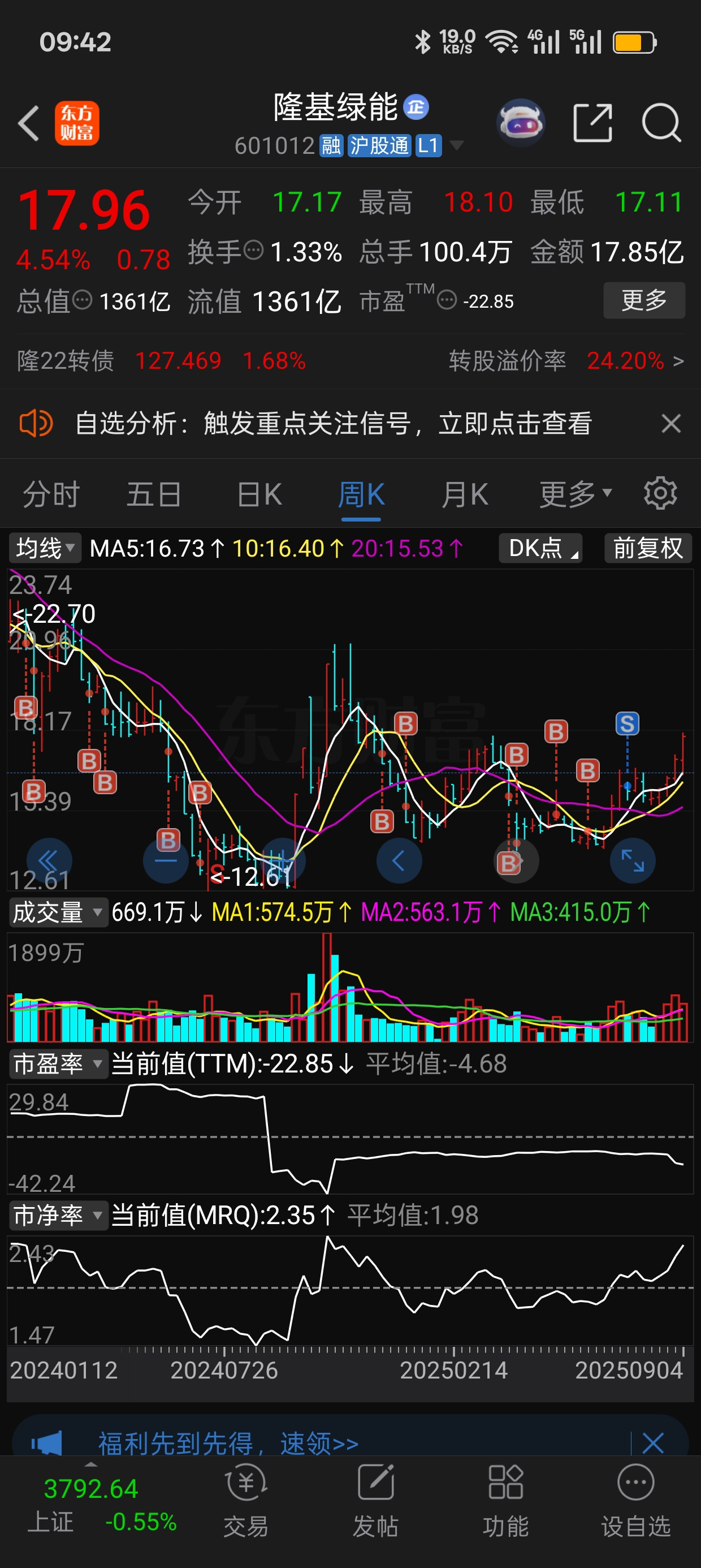This screenshot has width=701, height=1568.
Task: Tap the info icon beside 换手
Action: tap(253, 250)
